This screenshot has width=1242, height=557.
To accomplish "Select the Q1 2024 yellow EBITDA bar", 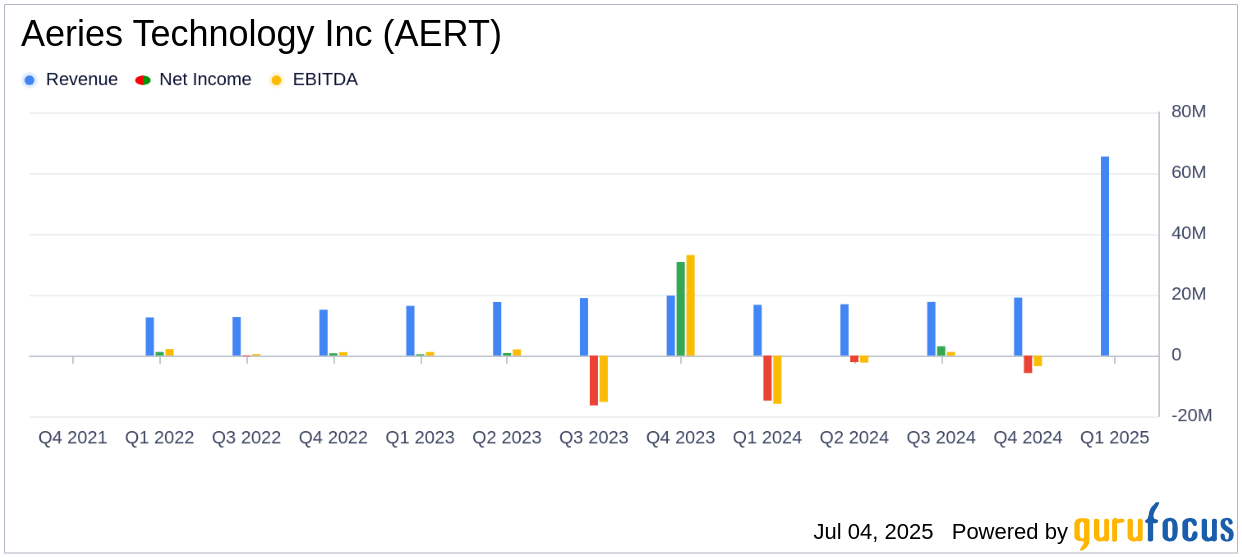I will pos(777,380).
